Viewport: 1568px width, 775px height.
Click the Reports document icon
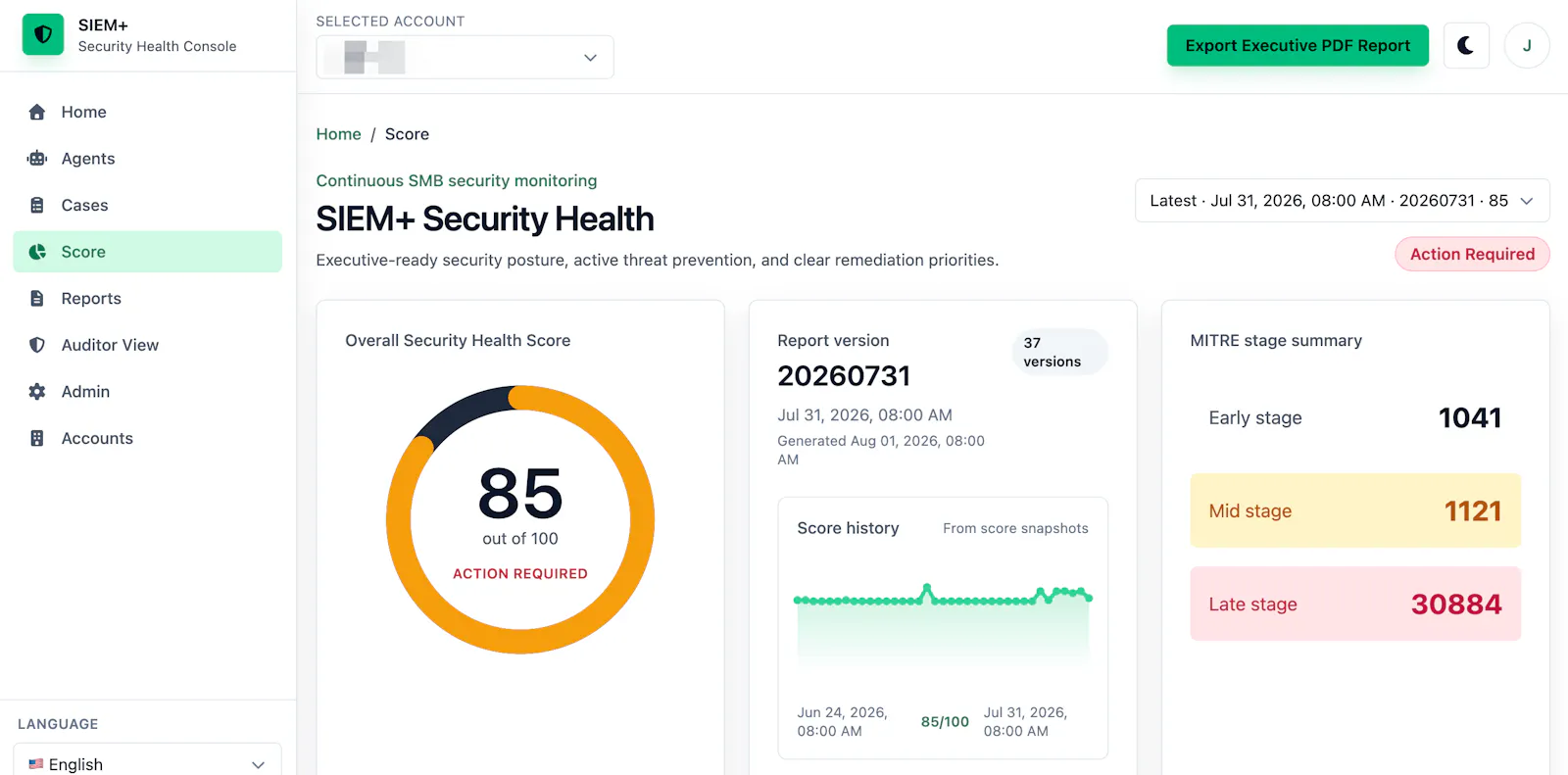(37, 298)
